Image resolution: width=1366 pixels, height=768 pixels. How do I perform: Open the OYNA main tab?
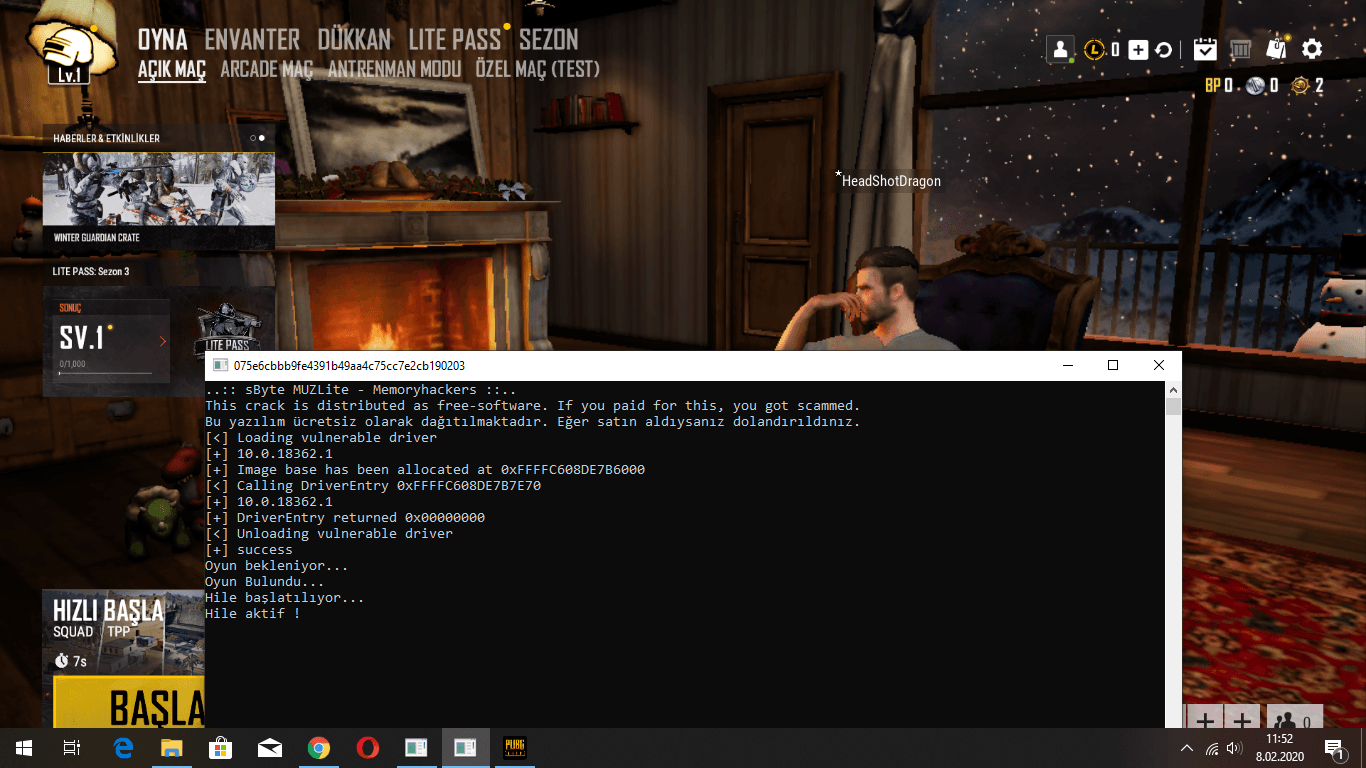click(x=163, y=40)
